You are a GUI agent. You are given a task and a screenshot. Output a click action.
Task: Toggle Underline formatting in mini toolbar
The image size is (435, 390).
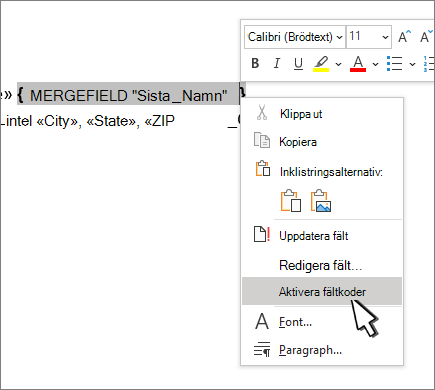(x=298, y=63)
